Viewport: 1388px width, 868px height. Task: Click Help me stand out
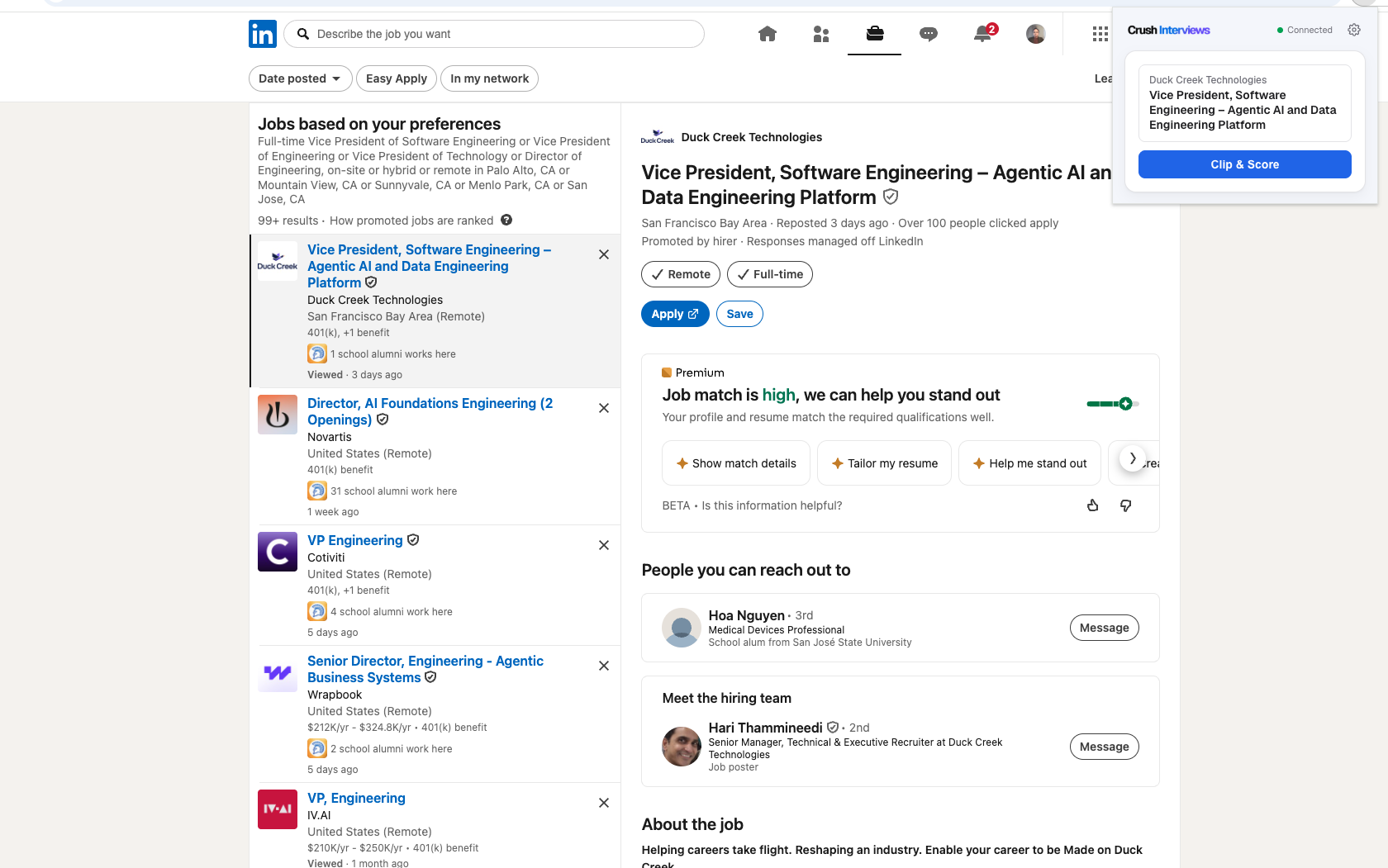(x=1029, y=463)
